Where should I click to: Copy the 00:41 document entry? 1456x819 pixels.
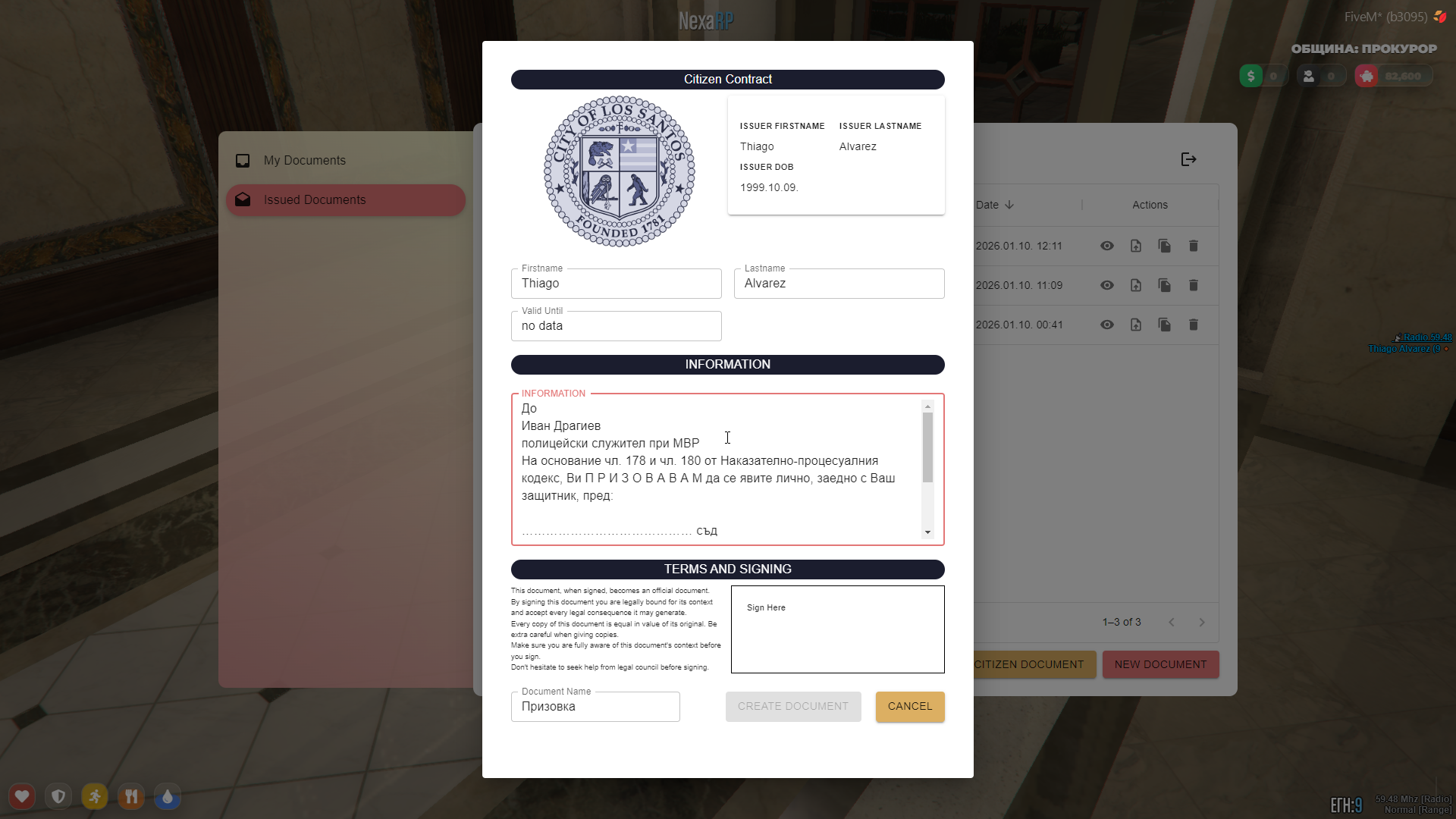(x=1165, y=325)
